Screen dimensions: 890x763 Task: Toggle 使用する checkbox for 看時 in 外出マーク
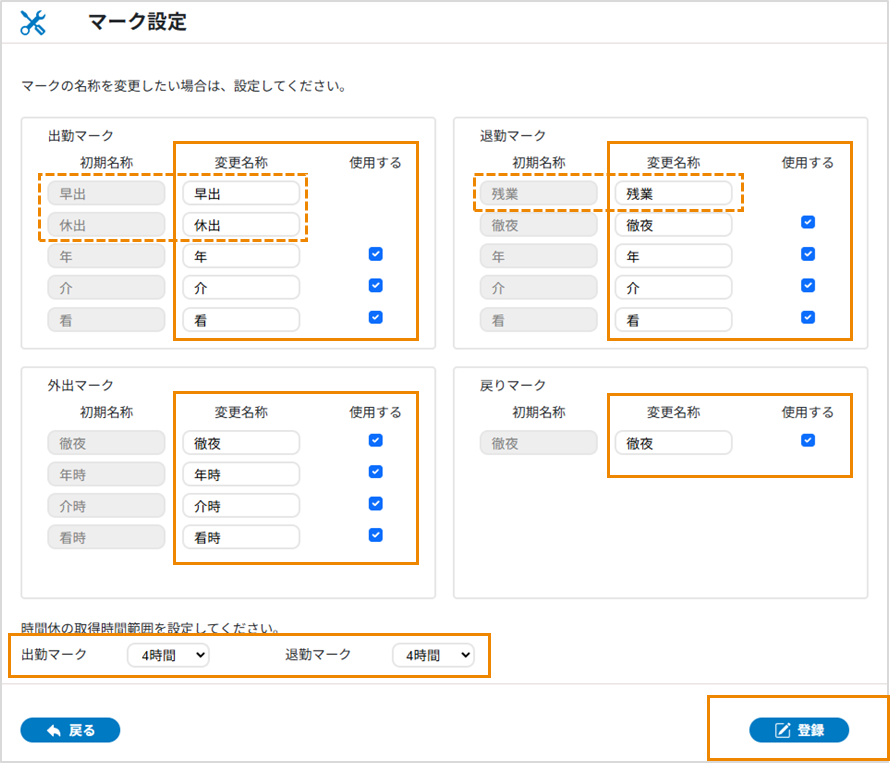click(375, 535)
